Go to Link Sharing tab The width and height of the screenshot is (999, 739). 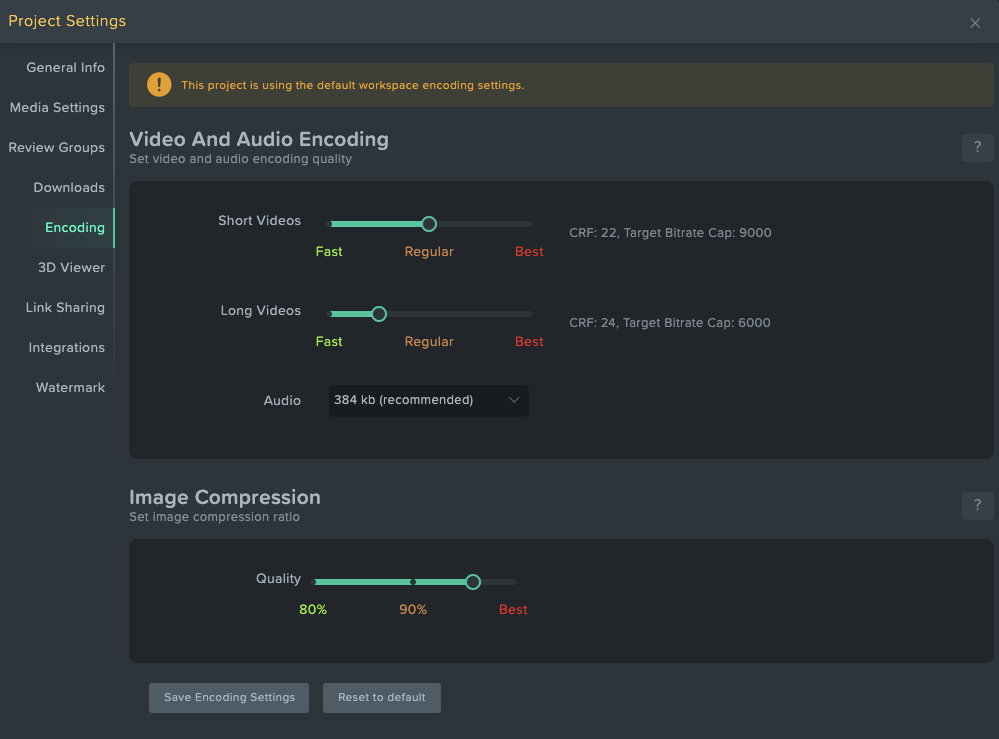point(65,308)
